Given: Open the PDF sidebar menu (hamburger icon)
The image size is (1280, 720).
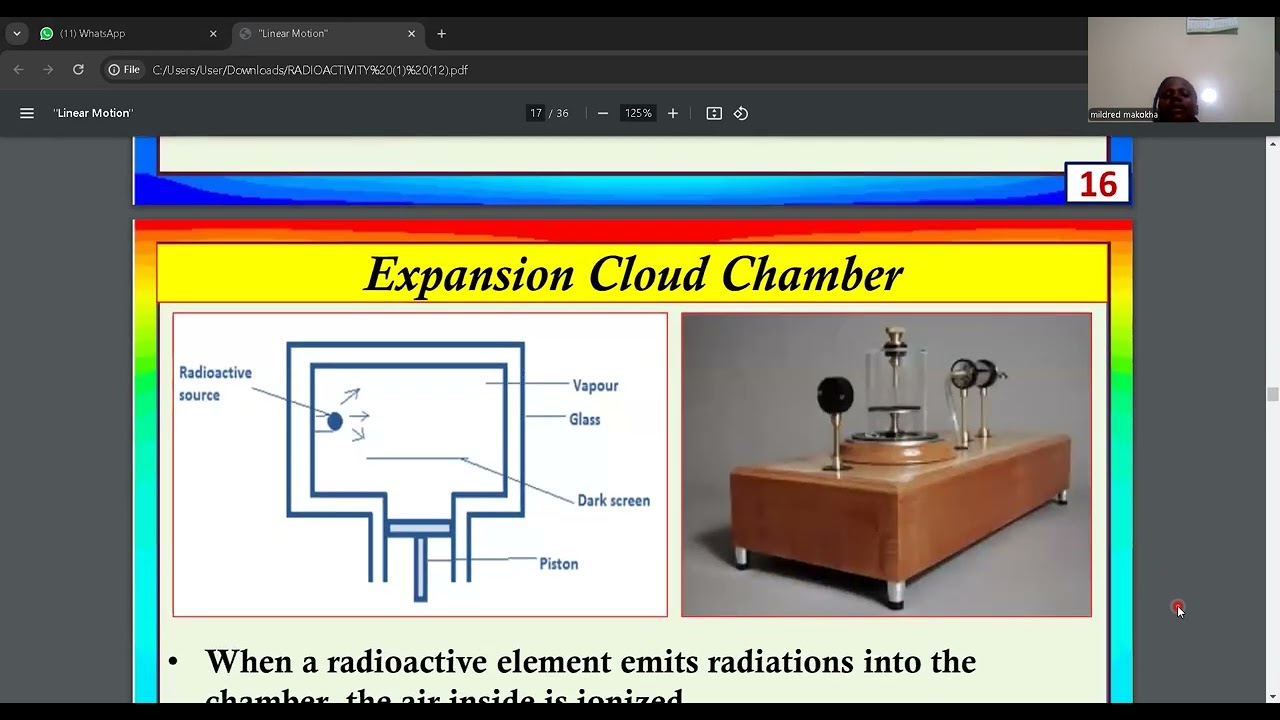Looking at the screenshot, I should coord(27,113).
